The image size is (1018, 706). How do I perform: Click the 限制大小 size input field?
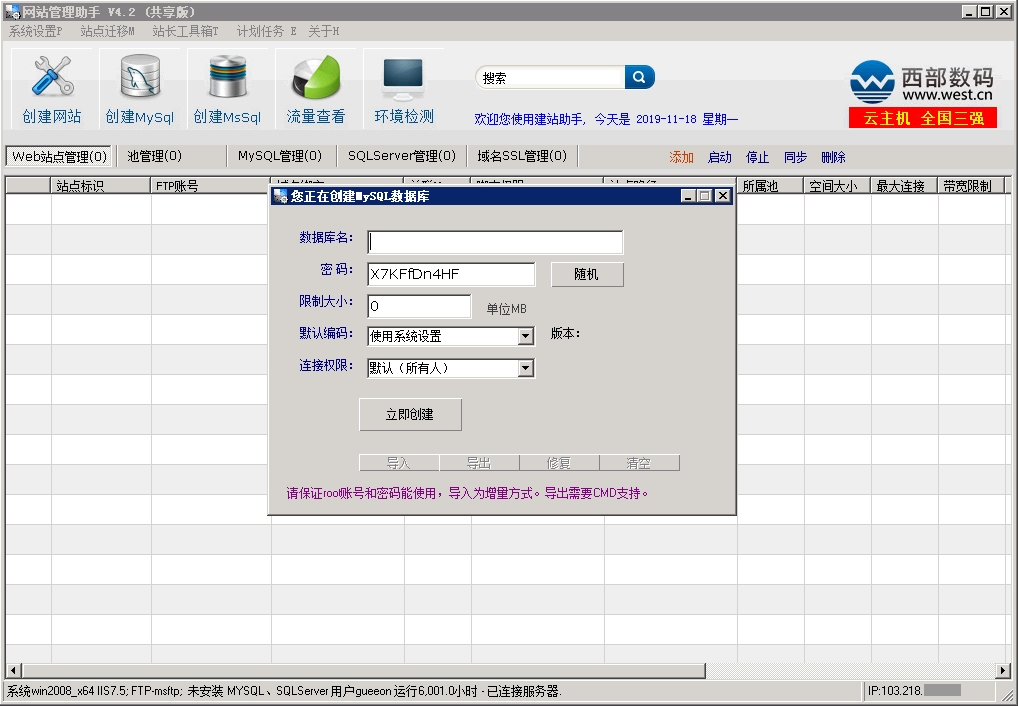point(419,306)
